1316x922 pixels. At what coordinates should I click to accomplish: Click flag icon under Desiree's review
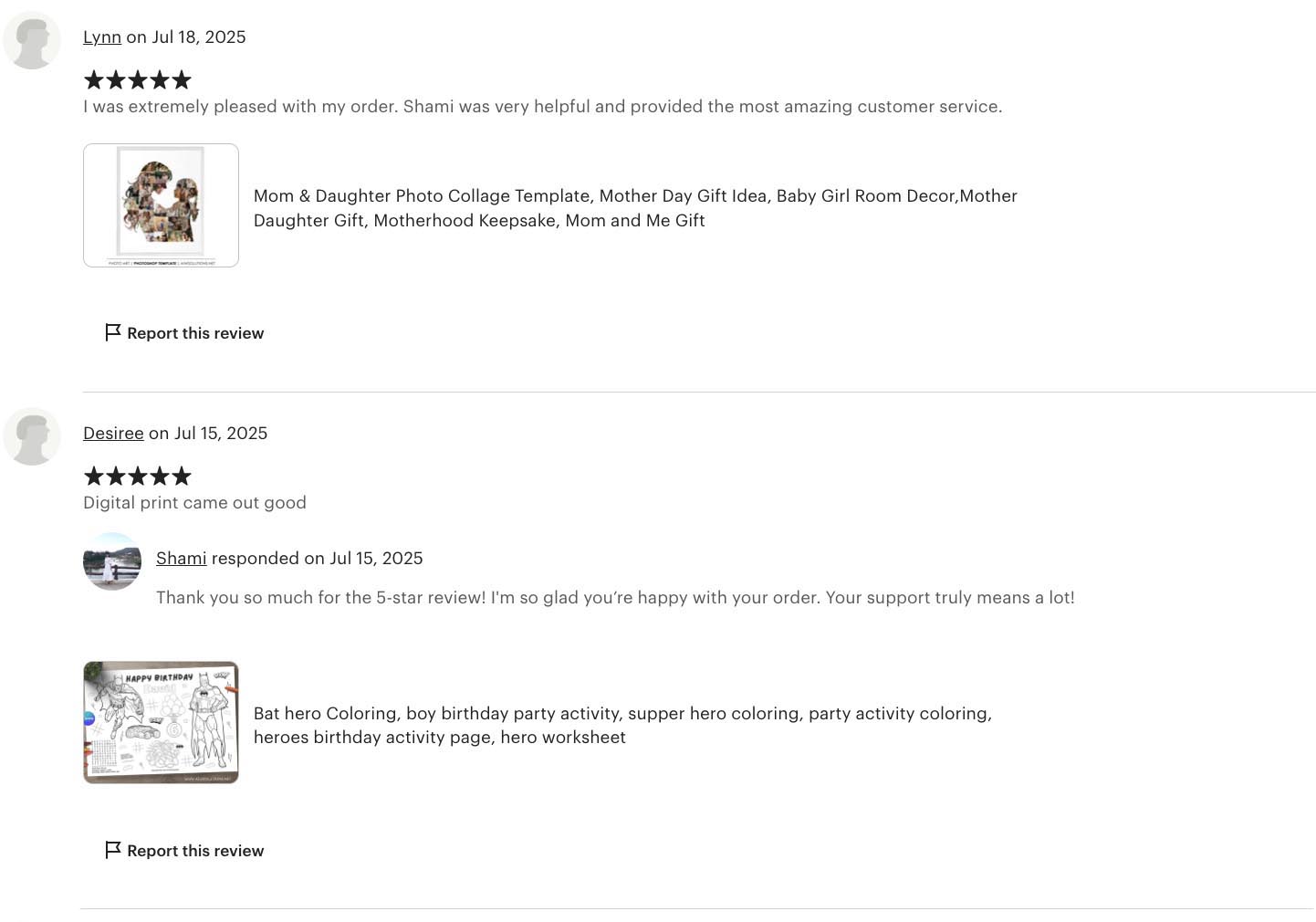tap(113, 850)
